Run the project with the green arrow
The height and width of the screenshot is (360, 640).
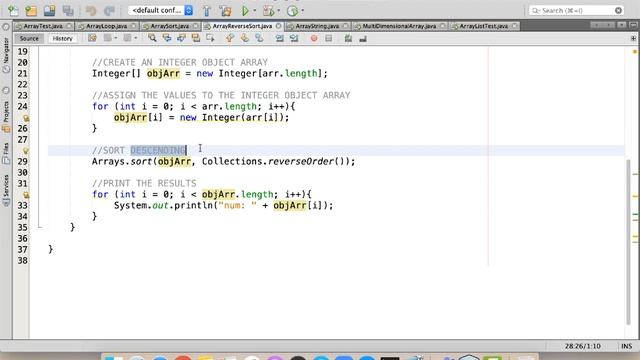(x=245, y=11)
